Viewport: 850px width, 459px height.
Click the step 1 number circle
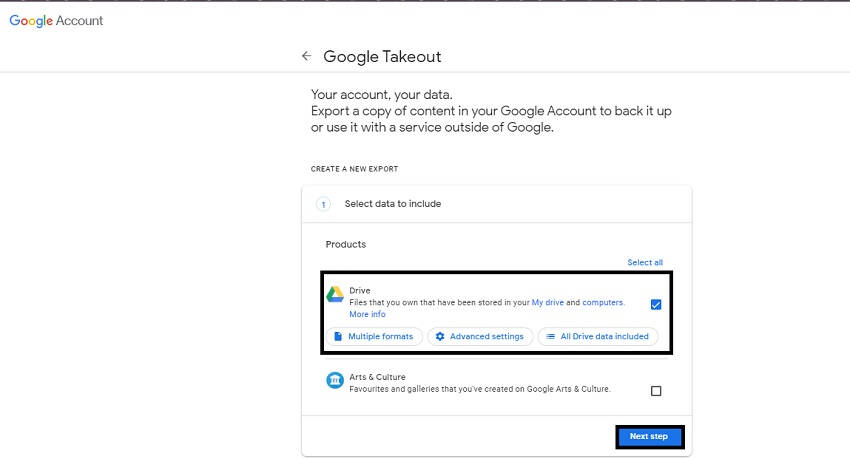tap(323, 204)
